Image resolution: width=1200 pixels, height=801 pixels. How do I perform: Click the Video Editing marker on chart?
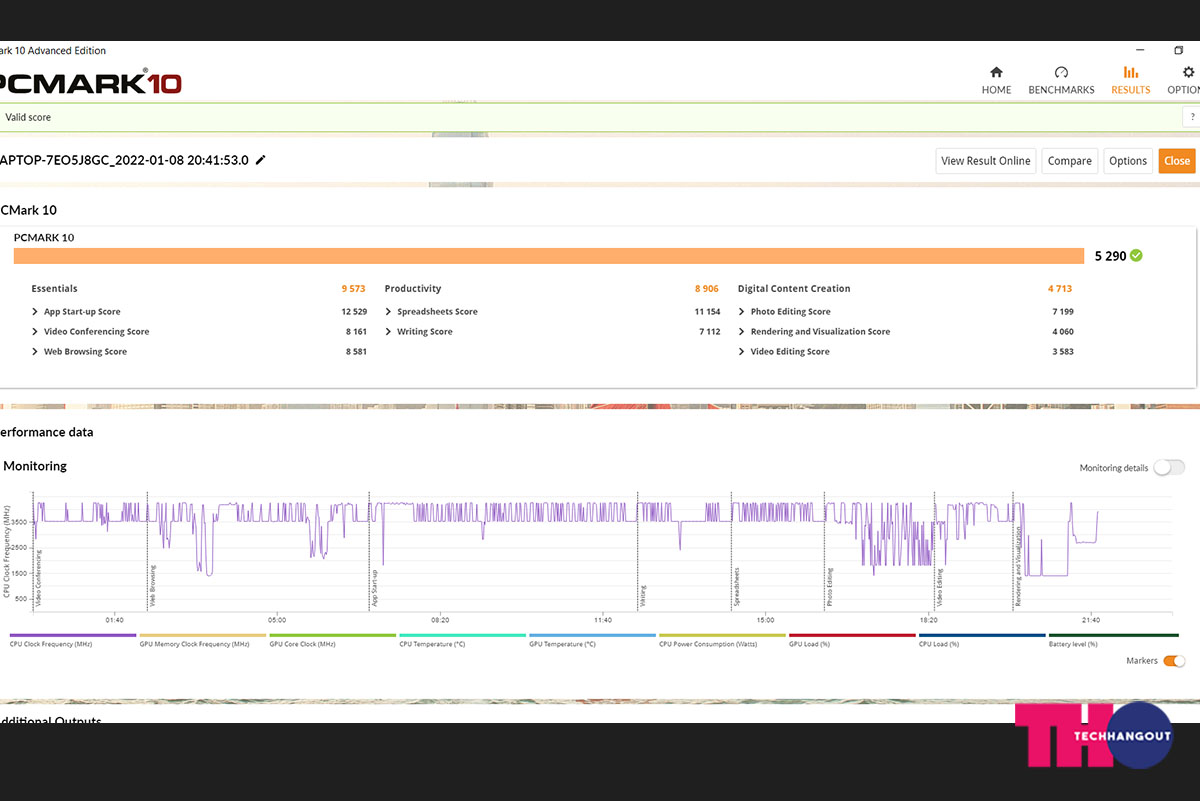click(939, 588)
